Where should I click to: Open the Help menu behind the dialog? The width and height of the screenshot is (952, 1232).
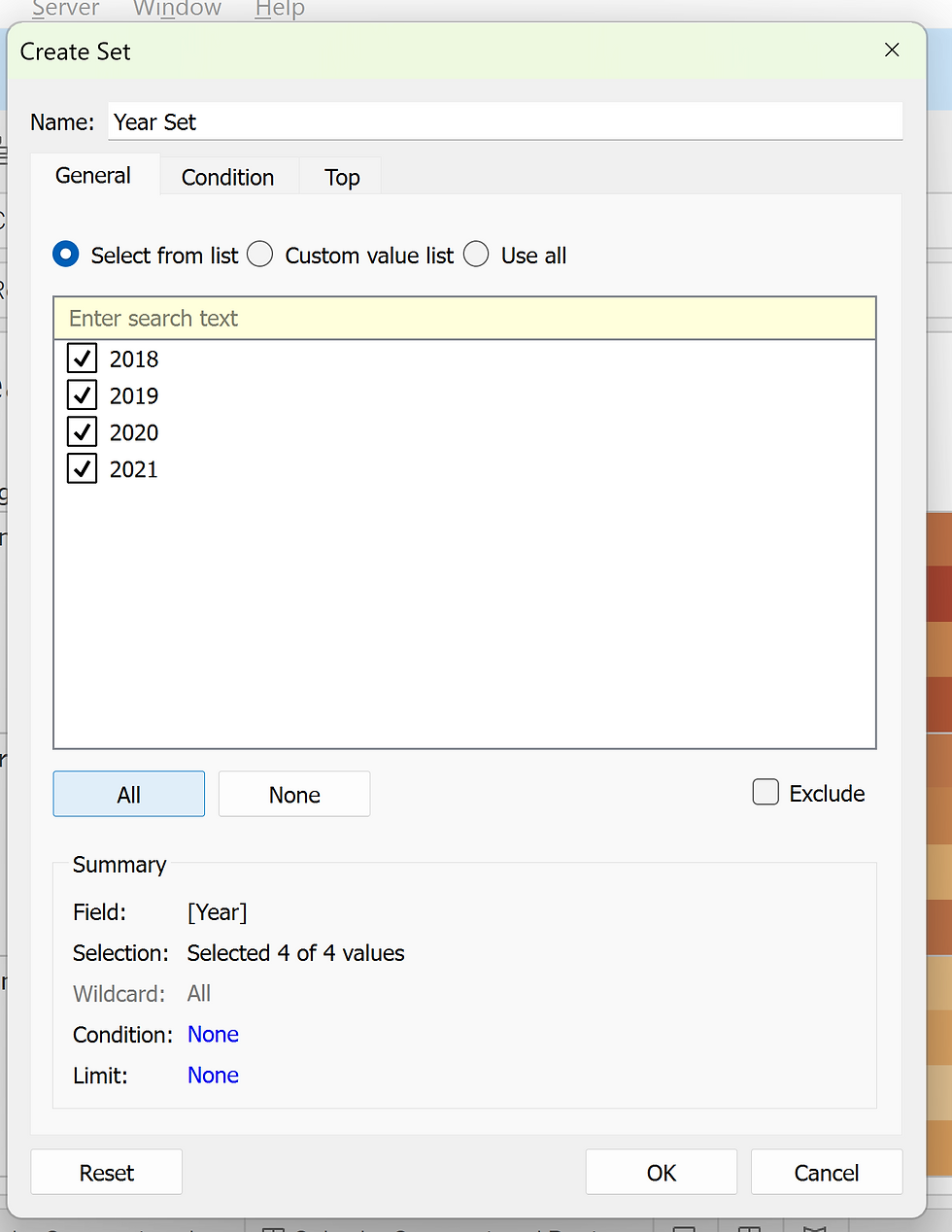click(280, 9)
